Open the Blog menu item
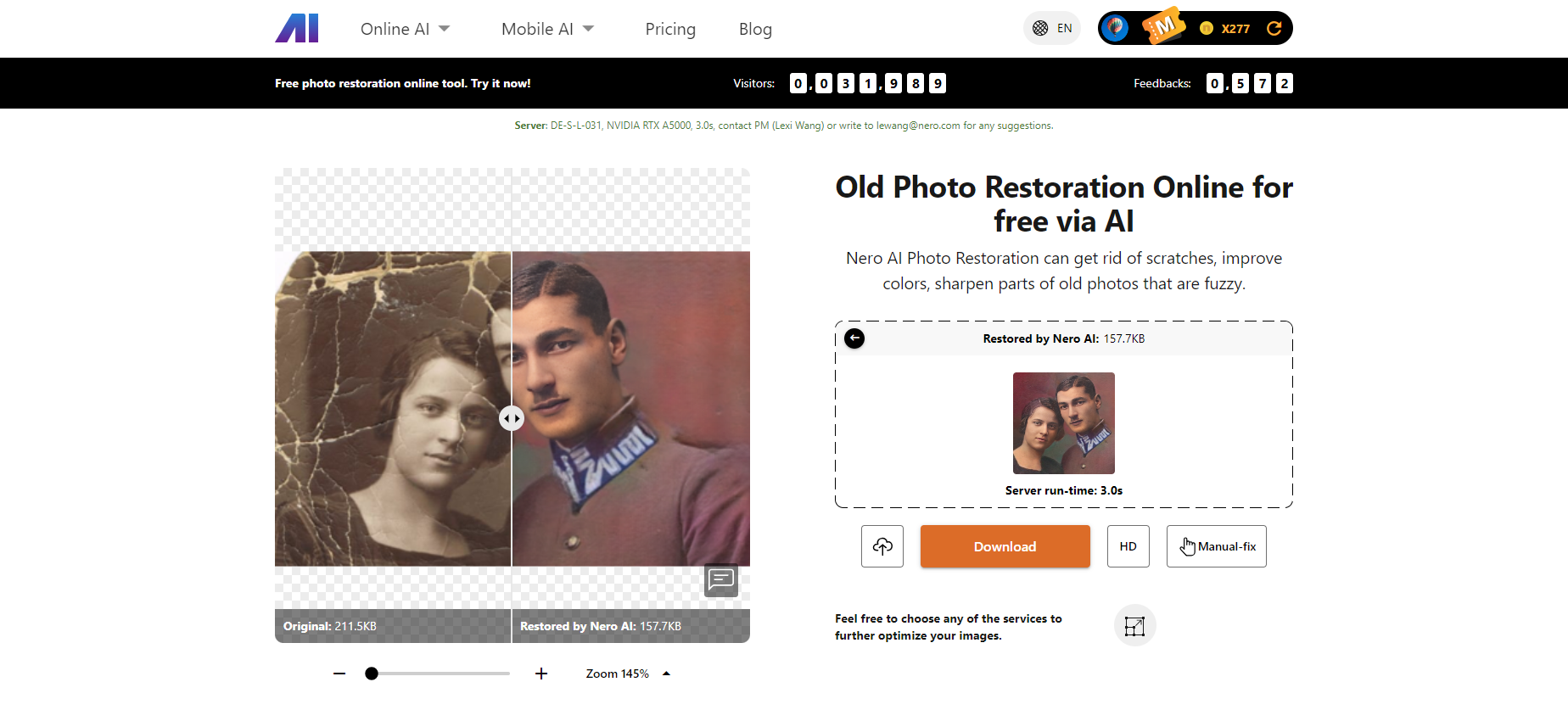 (755, 29)
